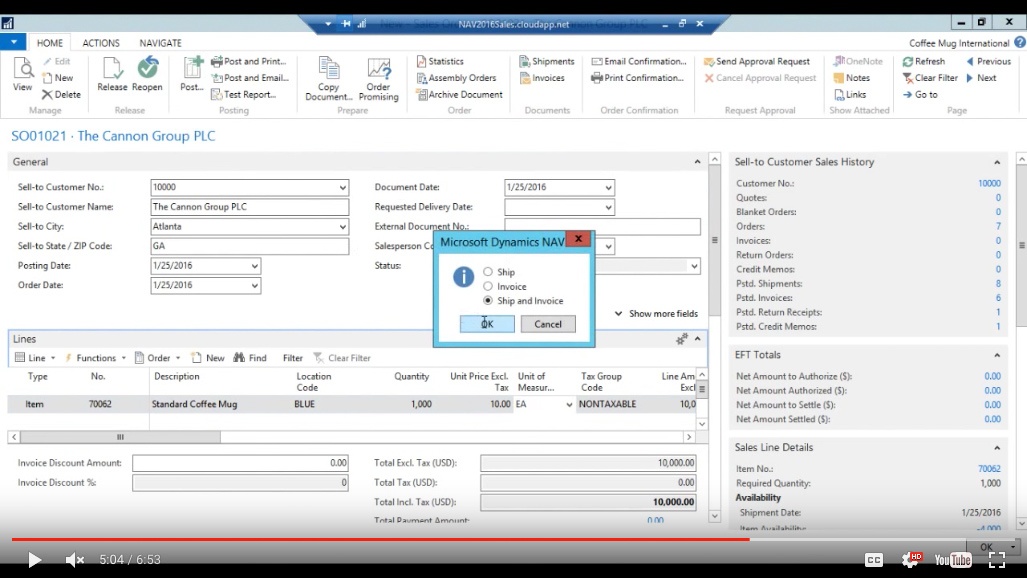Select the Ship and Invoice option

[488, 300]
